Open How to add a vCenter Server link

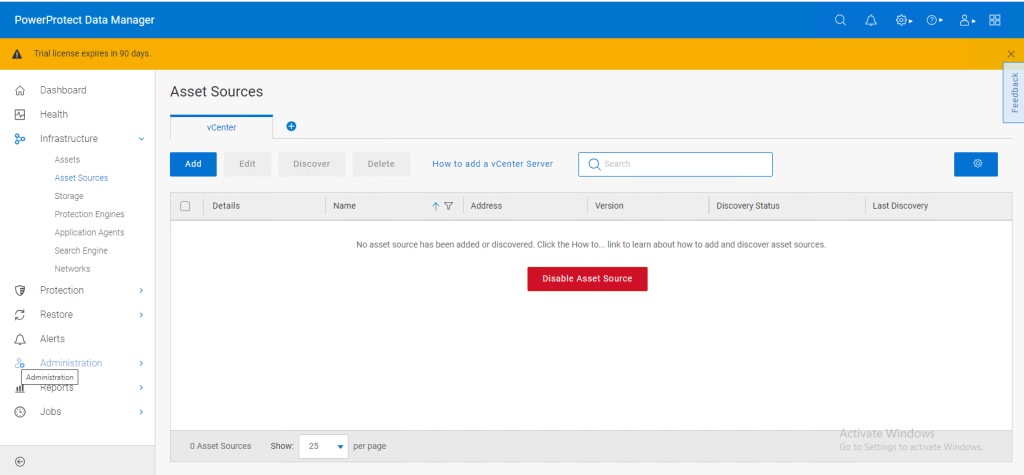492,164
